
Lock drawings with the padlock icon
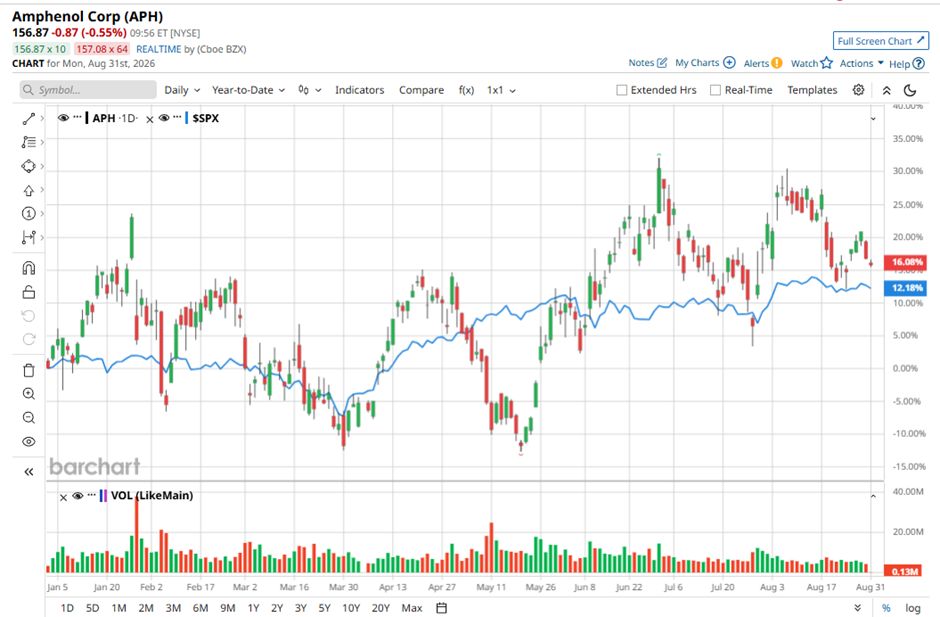28,292
